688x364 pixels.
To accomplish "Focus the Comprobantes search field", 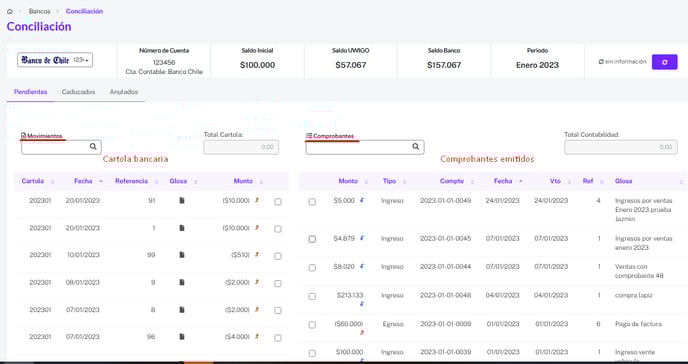I will coord(365,147).
